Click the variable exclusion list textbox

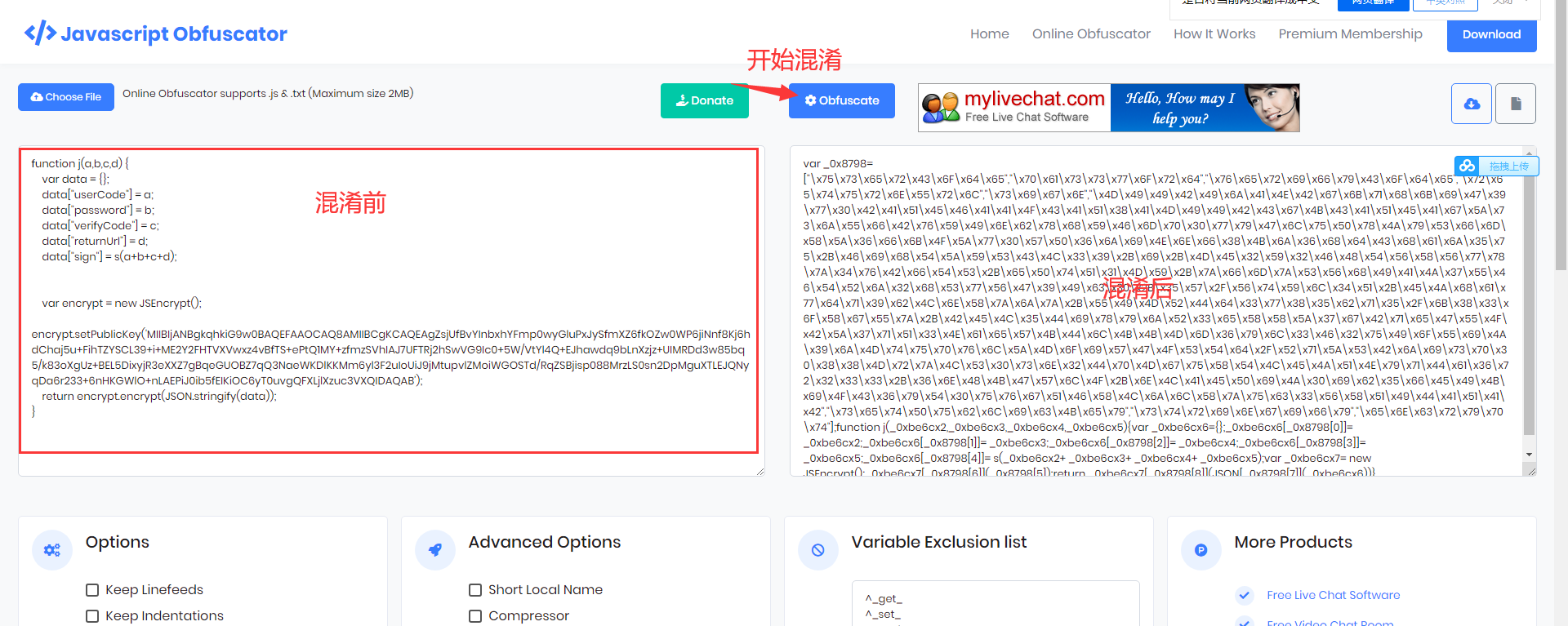(x=996, y=604)
